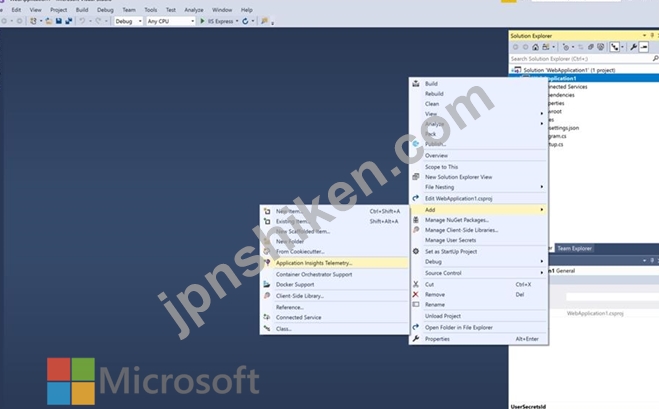The image size is (659, 409).
Task: Select Container Orchestrator Support
Action: [x=334, y=274]
